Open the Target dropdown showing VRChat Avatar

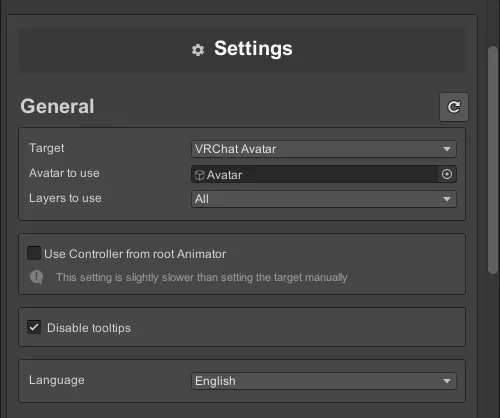[324, 149]
